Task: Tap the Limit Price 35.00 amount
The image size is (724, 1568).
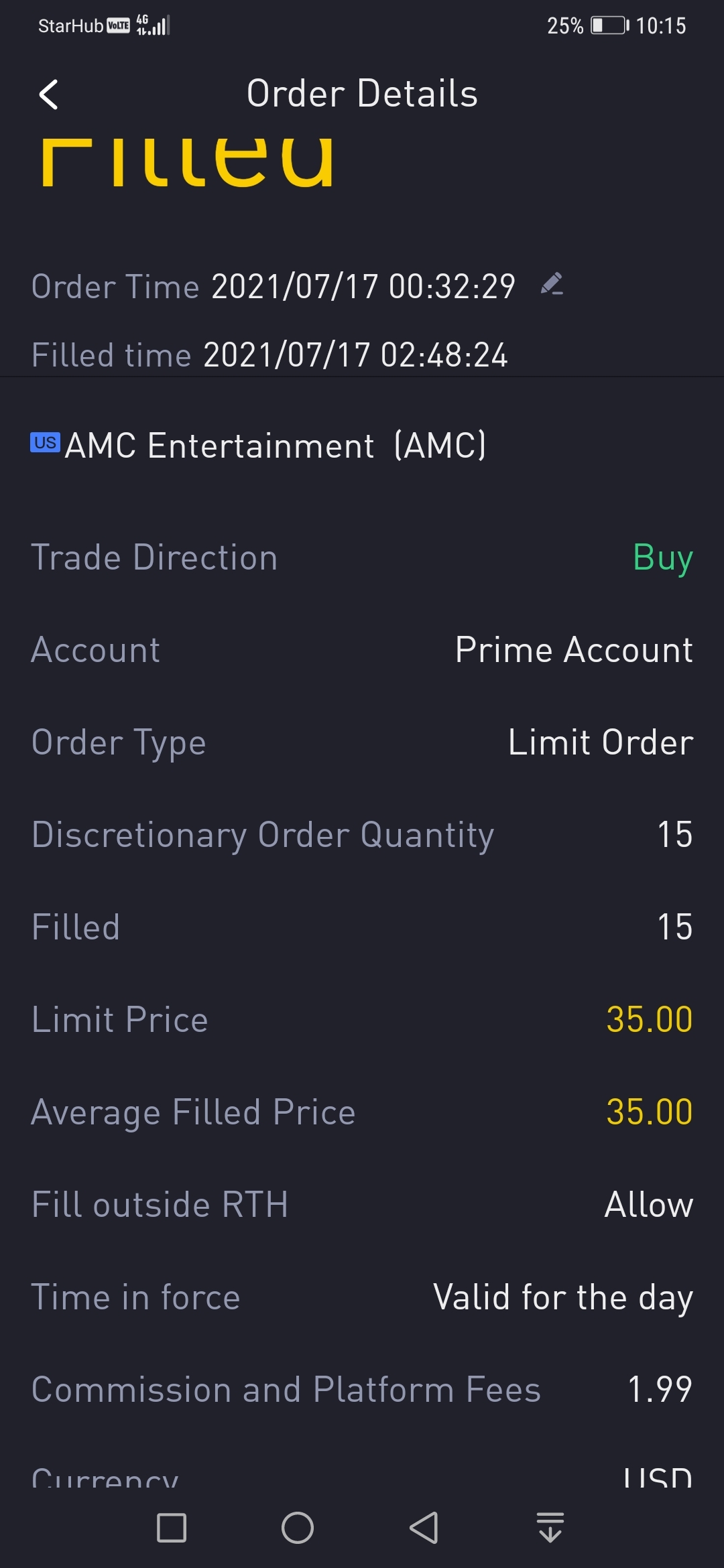Action: tap(649, 1019)
